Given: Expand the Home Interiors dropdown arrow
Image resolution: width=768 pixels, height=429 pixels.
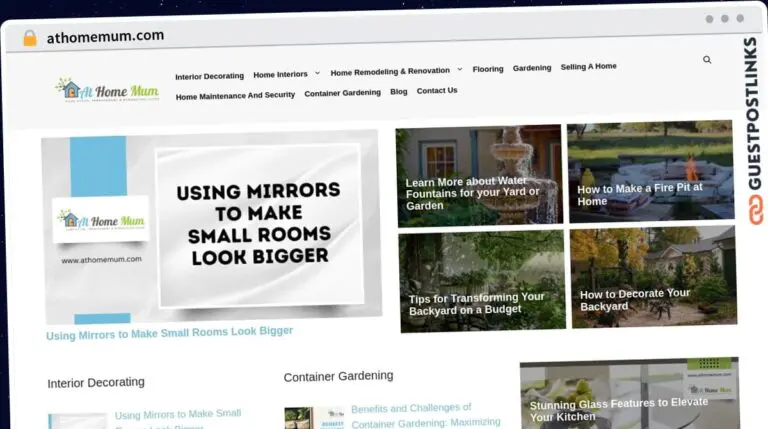Looking at the screenshot, I should coord(317,73).
